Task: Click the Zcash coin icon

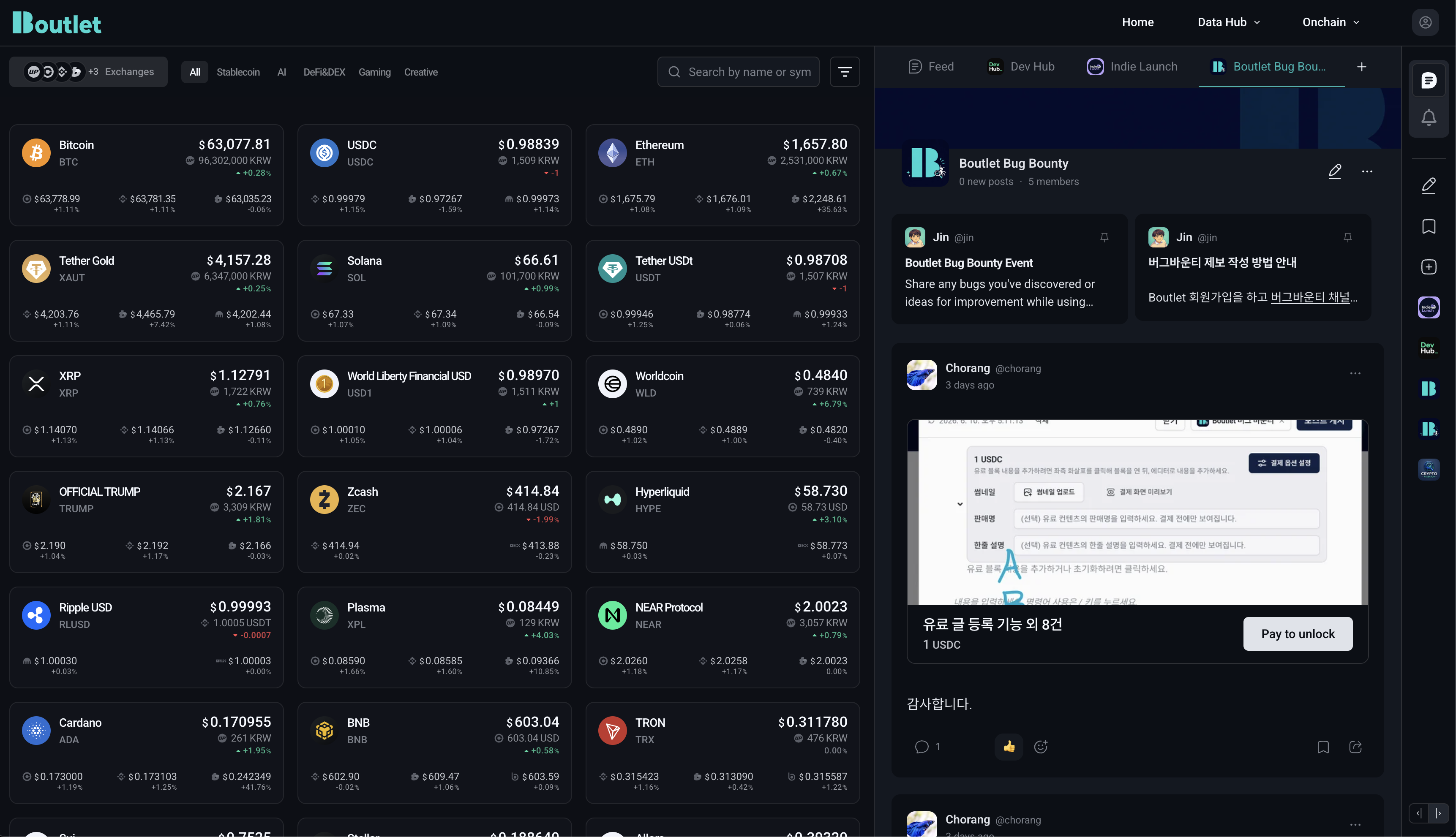Action: pos(324,500)
